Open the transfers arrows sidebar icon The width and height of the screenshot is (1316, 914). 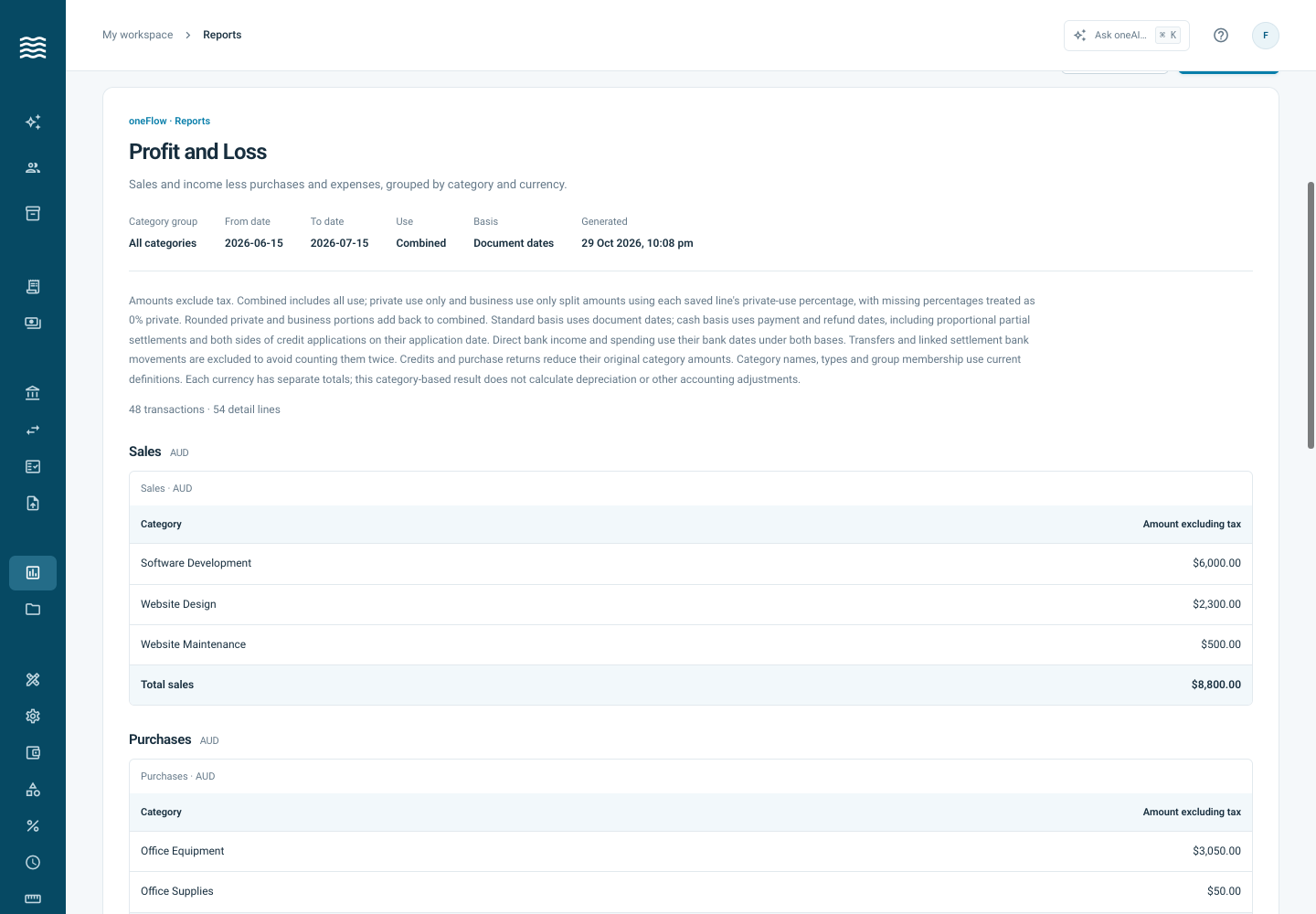tap(33, 430)
